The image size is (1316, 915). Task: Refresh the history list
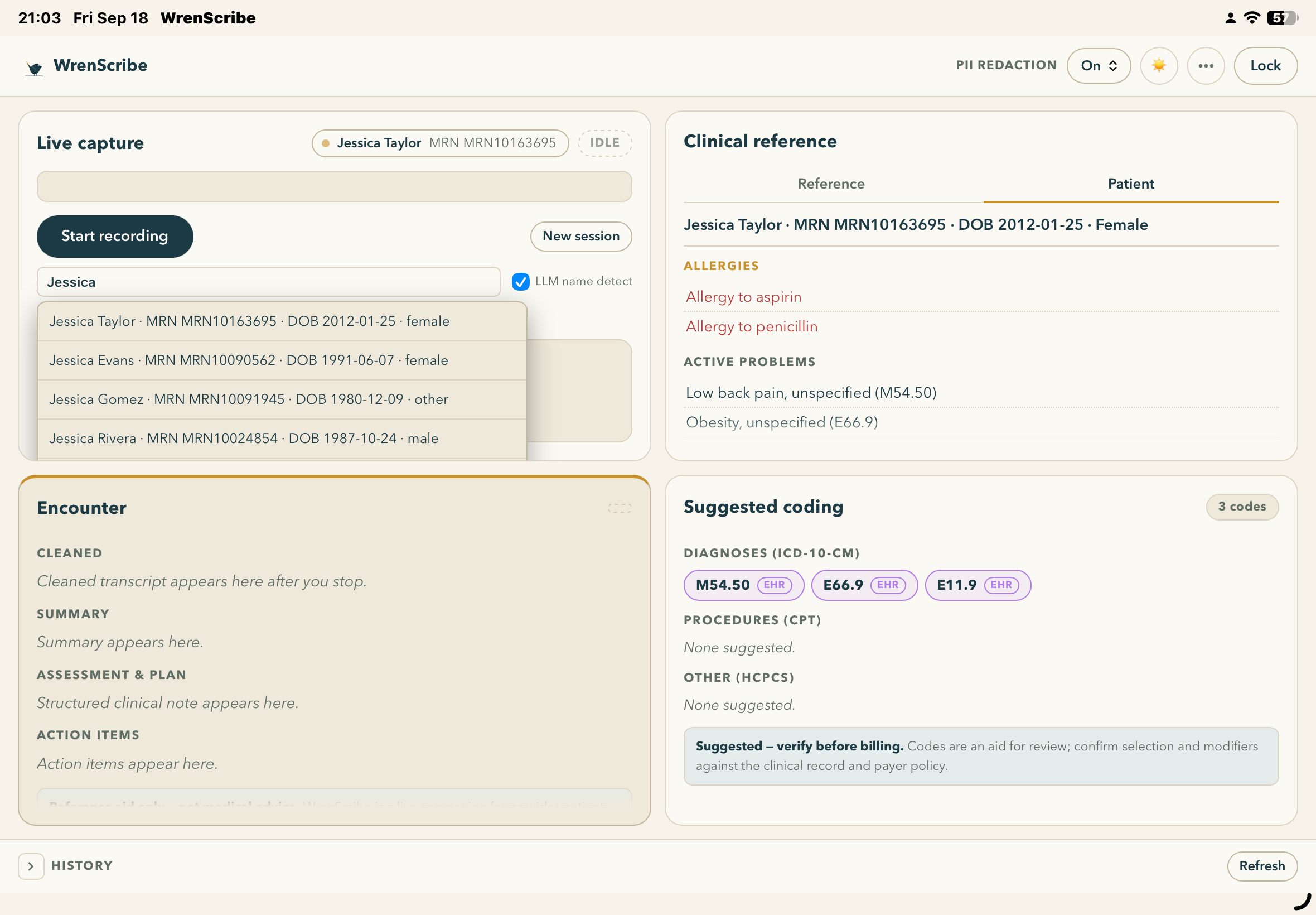[1262, 866]
